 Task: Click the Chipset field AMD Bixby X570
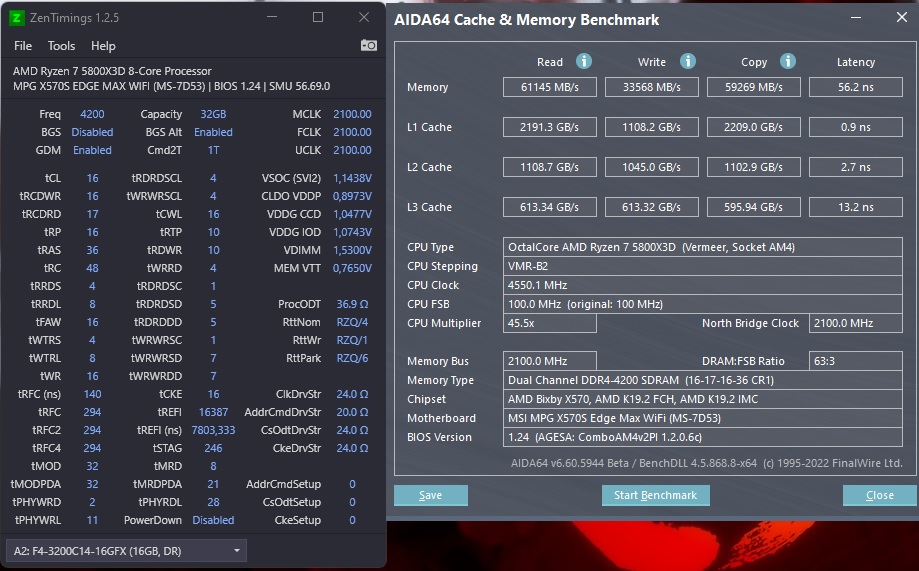[703, 399]
